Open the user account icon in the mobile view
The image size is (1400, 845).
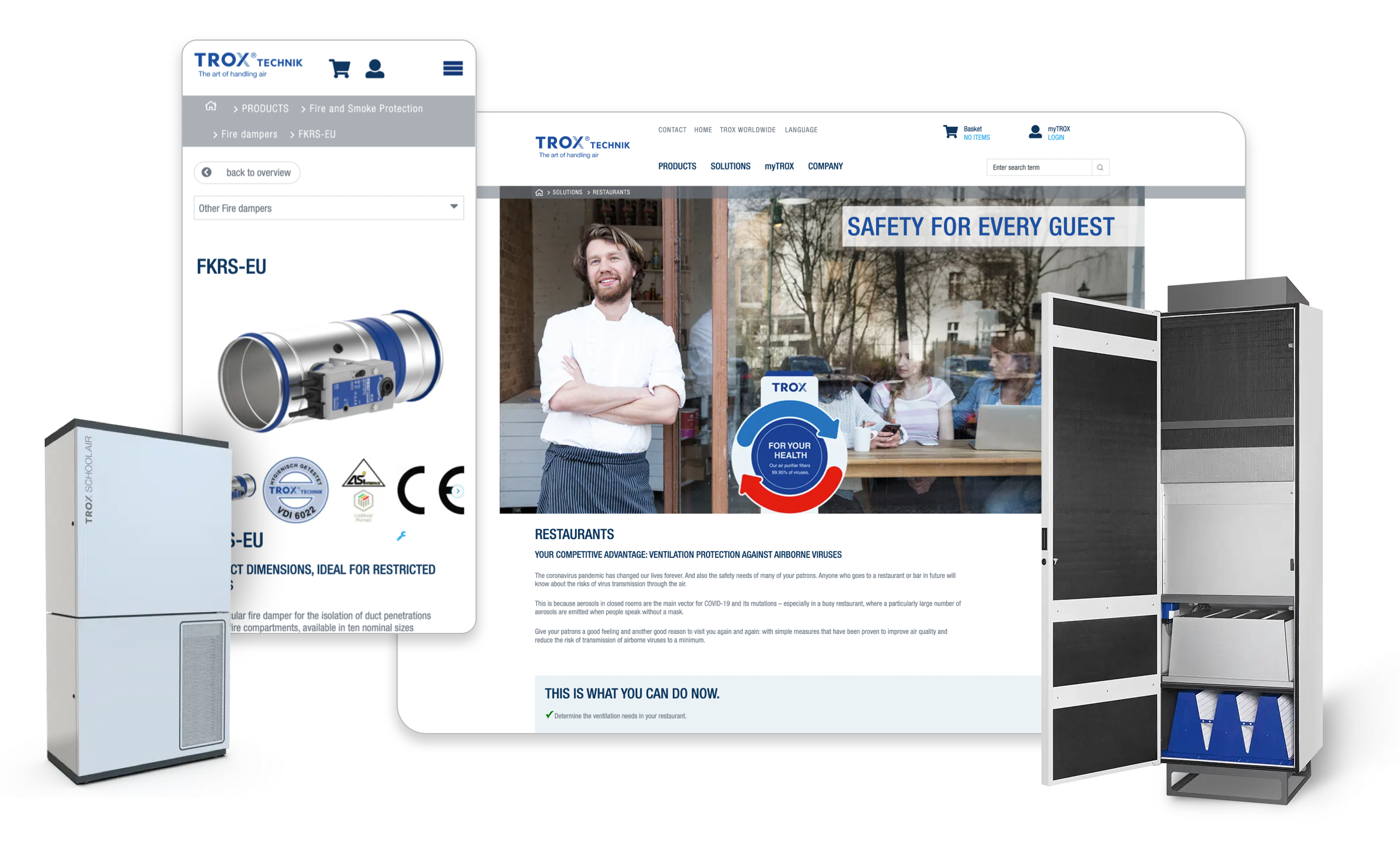click(375, 68)
